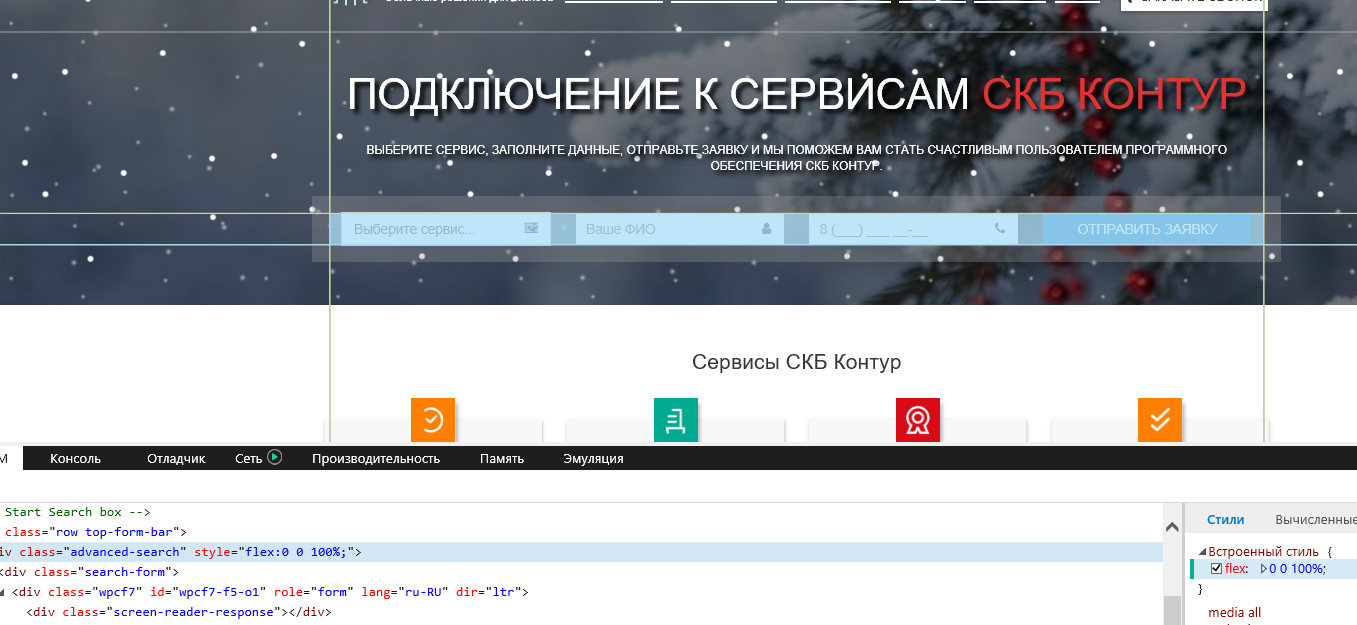Viewport: 1357px width, 625px height.
Task: Switch to the Вычисленные styles tab
Action: tap(1315, 519)
